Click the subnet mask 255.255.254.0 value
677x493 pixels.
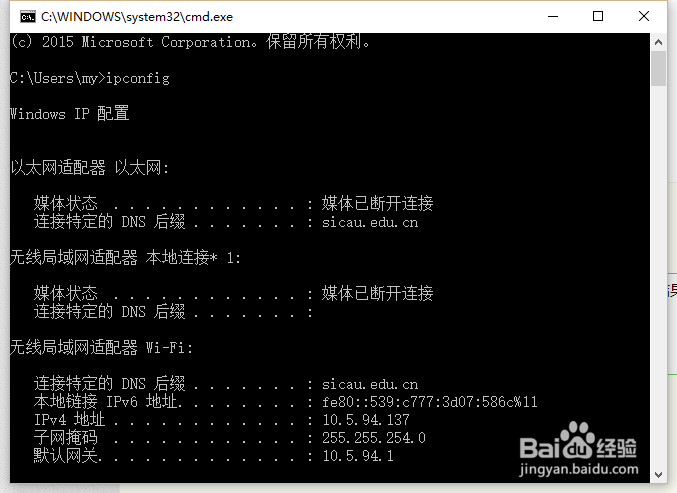point(374,438)
